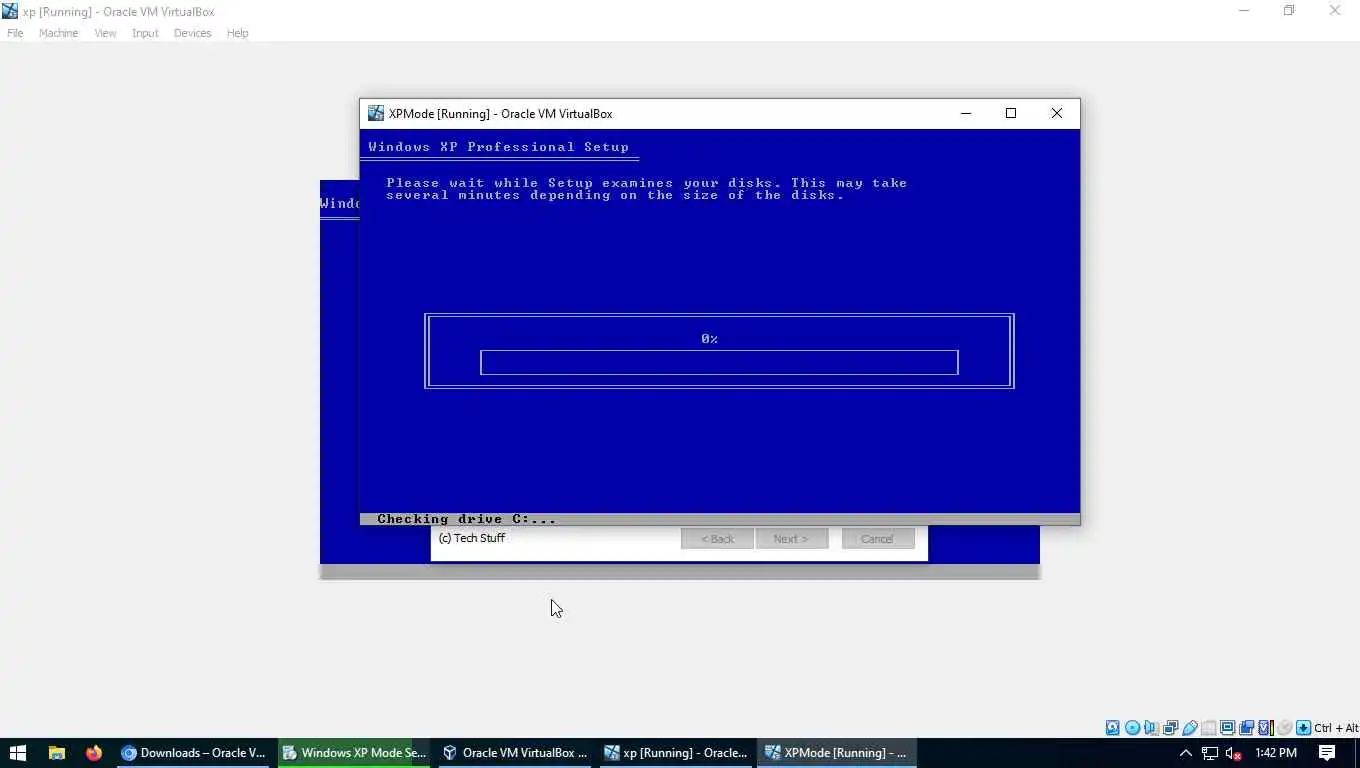Image resolution: width=1360 pixels, height=768 pixels.
Task: Click the network icon in system tray
Action: tap(1210, 753)
